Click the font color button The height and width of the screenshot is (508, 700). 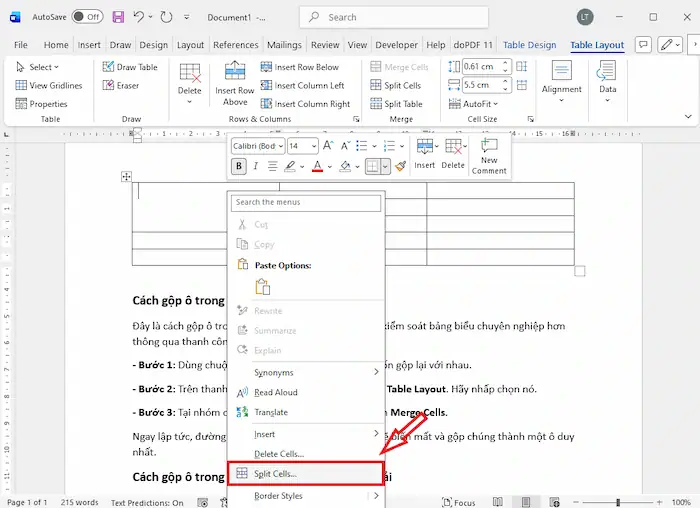(317, 166)
